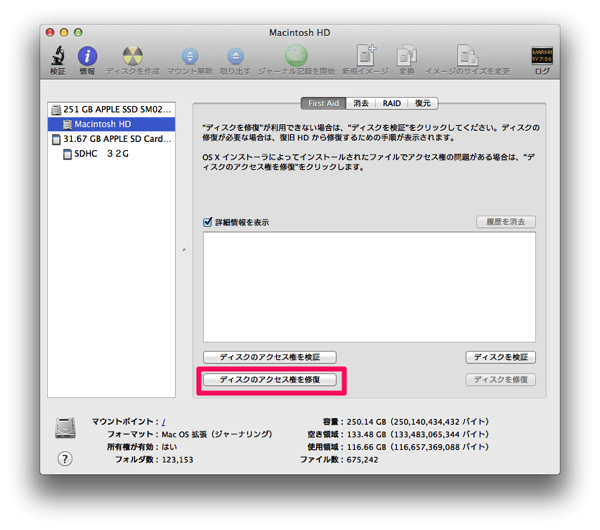
Task: Open the mount point "/" link
Action: point(163,422)
